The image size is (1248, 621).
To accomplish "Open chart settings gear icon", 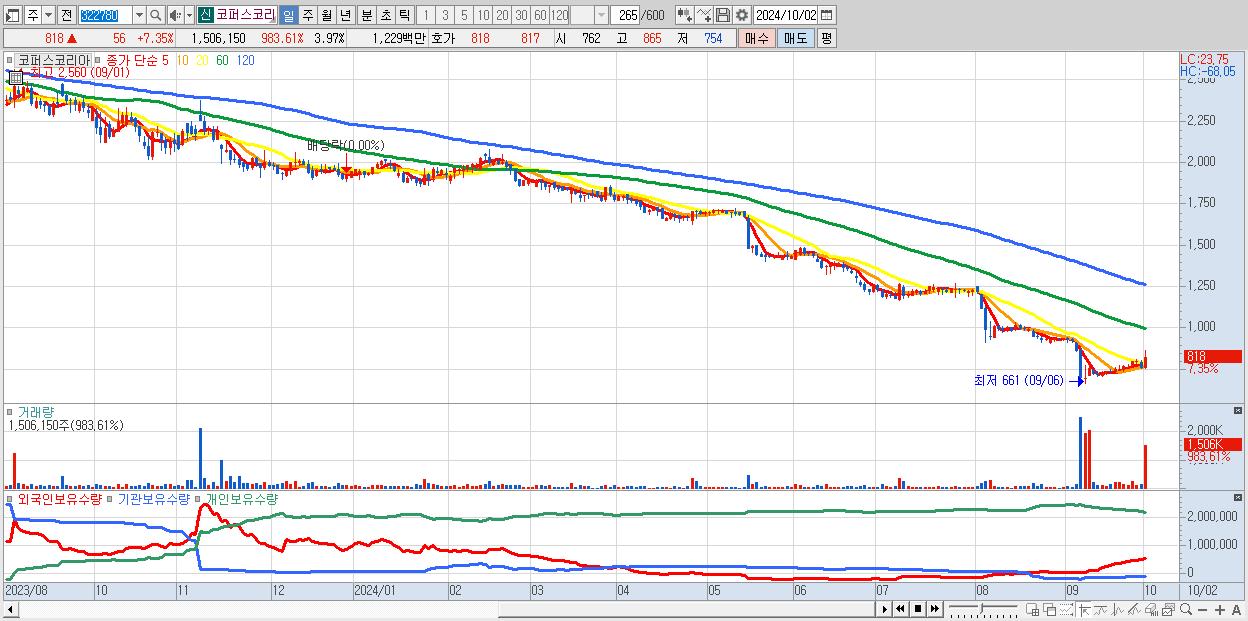I will (741, 15).
